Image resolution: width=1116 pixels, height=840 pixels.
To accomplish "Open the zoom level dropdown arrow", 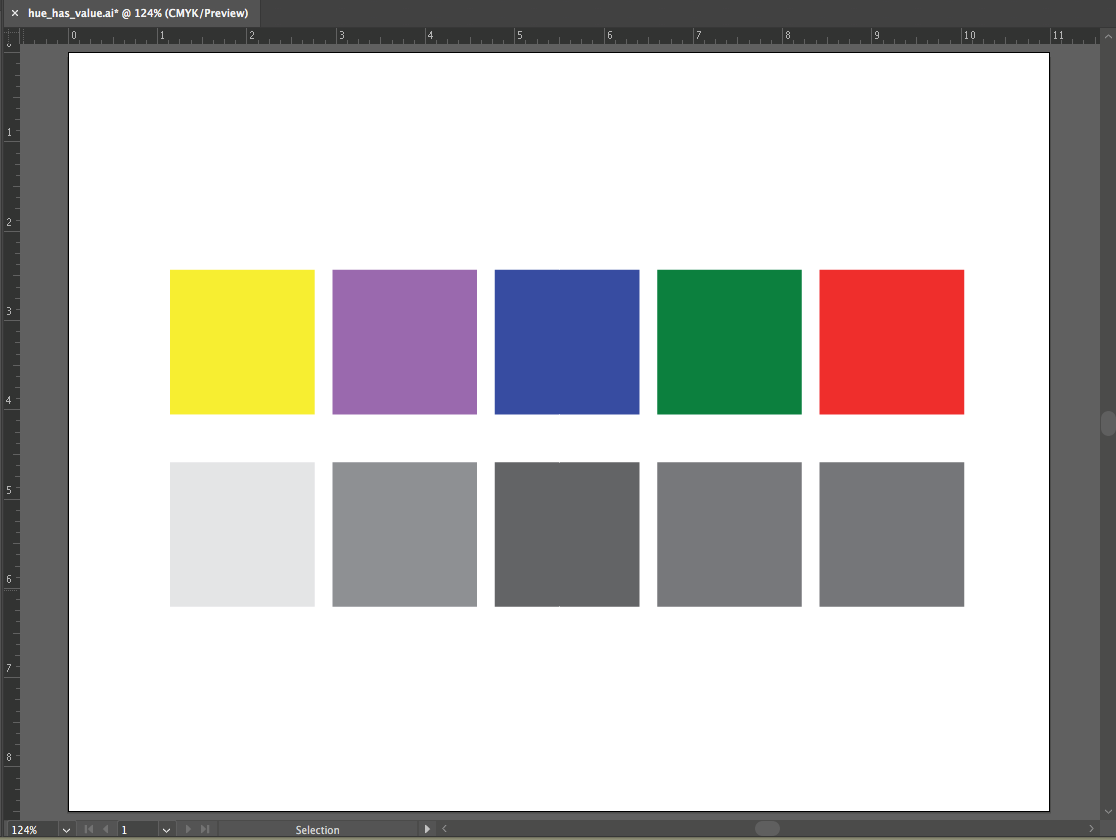I will tap(66, 829).
